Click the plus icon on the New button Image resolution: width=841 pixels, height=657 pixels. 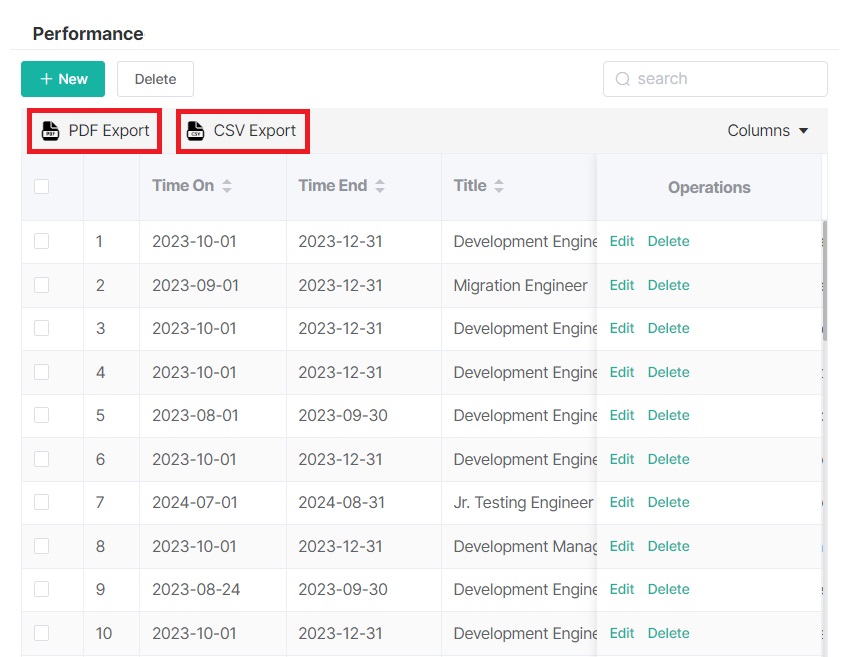pos(45,78)
